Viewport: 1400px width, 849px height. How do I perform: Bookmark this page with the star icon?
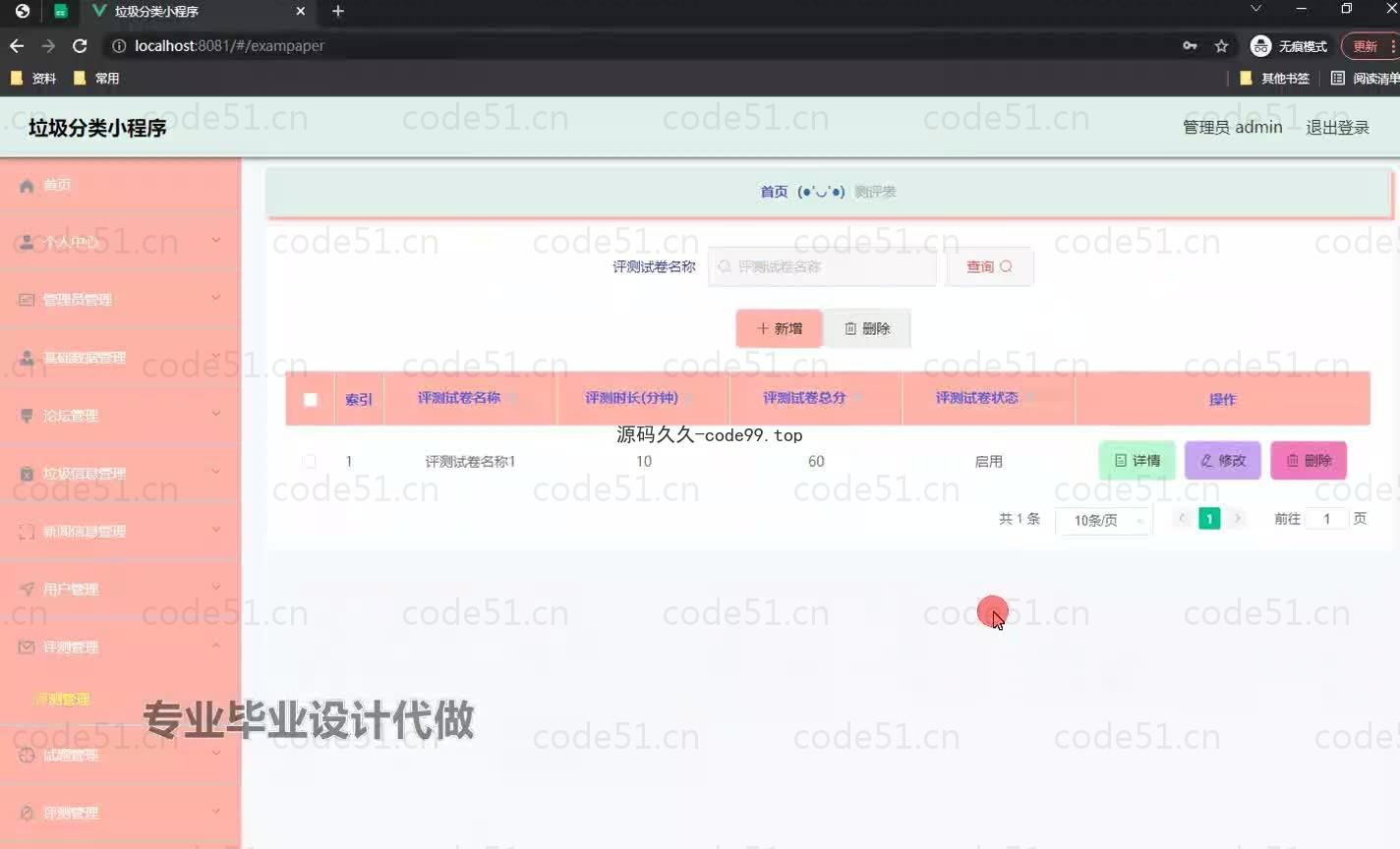click(x=1221, y=45)
